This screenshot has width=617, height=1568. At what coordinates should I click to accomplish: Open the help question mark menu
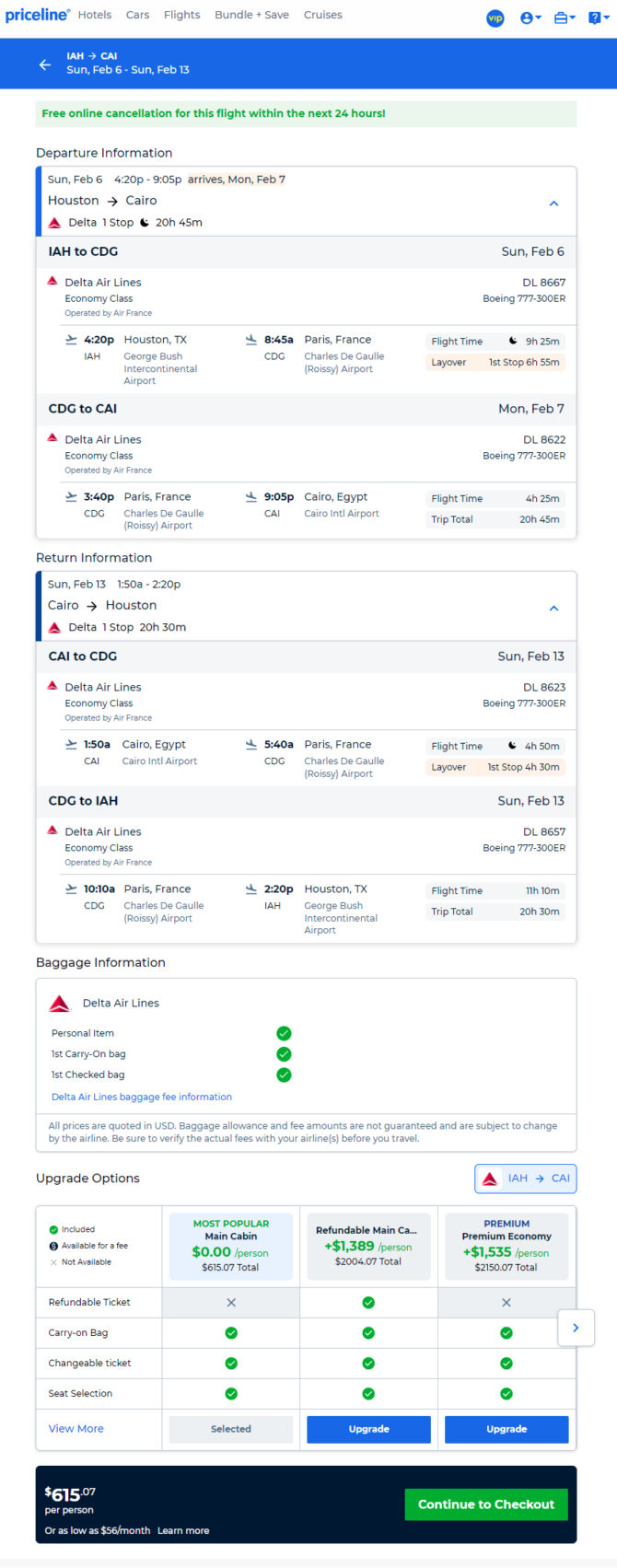599,17
